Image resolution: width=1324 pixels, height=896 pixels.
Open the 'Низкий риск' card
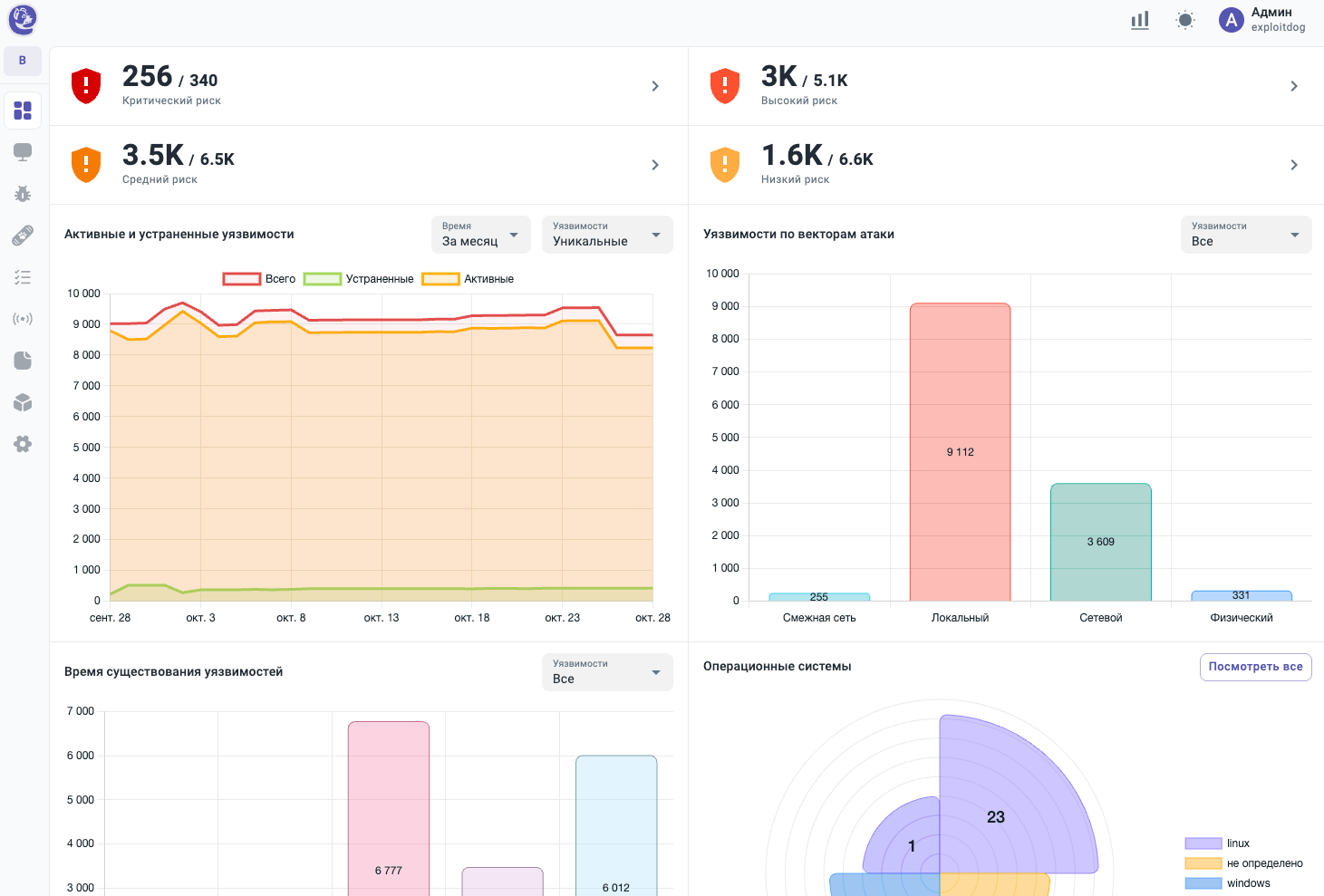1006,165
